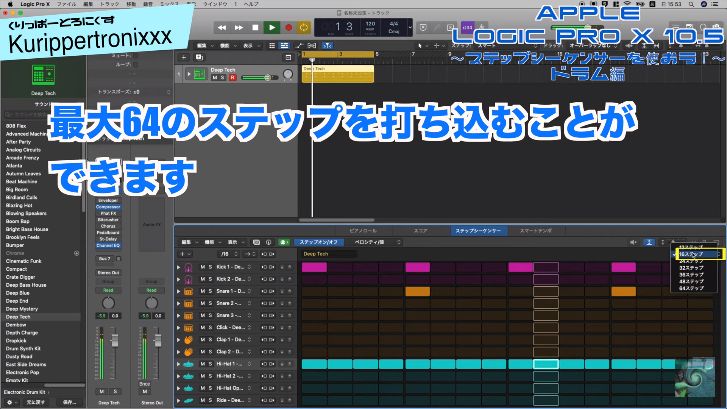Click the gear icon at library bottom
The width and height of the screenshot is (727, 409).
9,402
